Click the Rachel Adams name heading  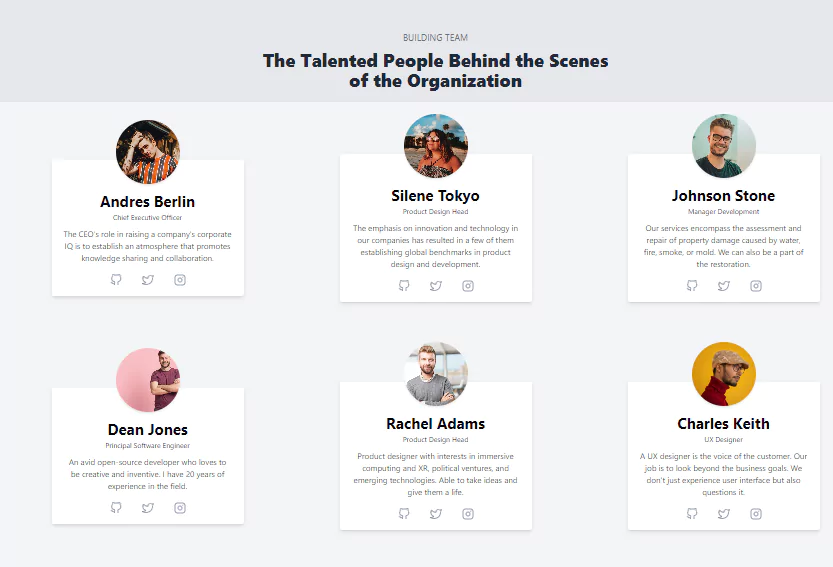pyautogui.click(x=436, y=424)
